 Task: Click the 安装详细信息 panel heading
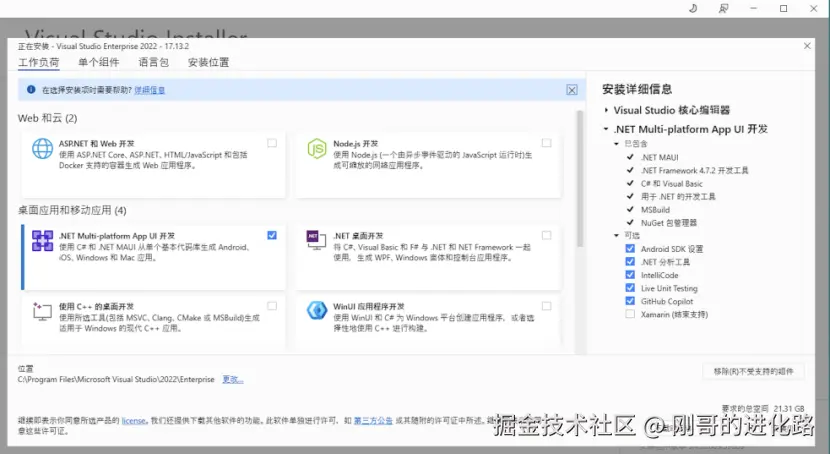tap(637, 89)
